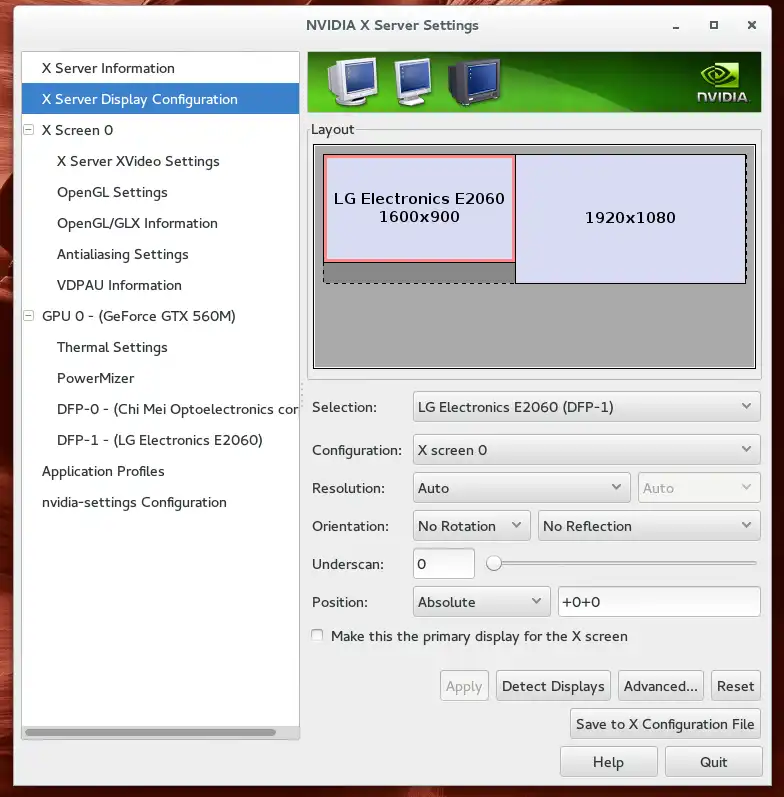
Task: Select the X Screen 0 tree row
Action: point(160,130)
